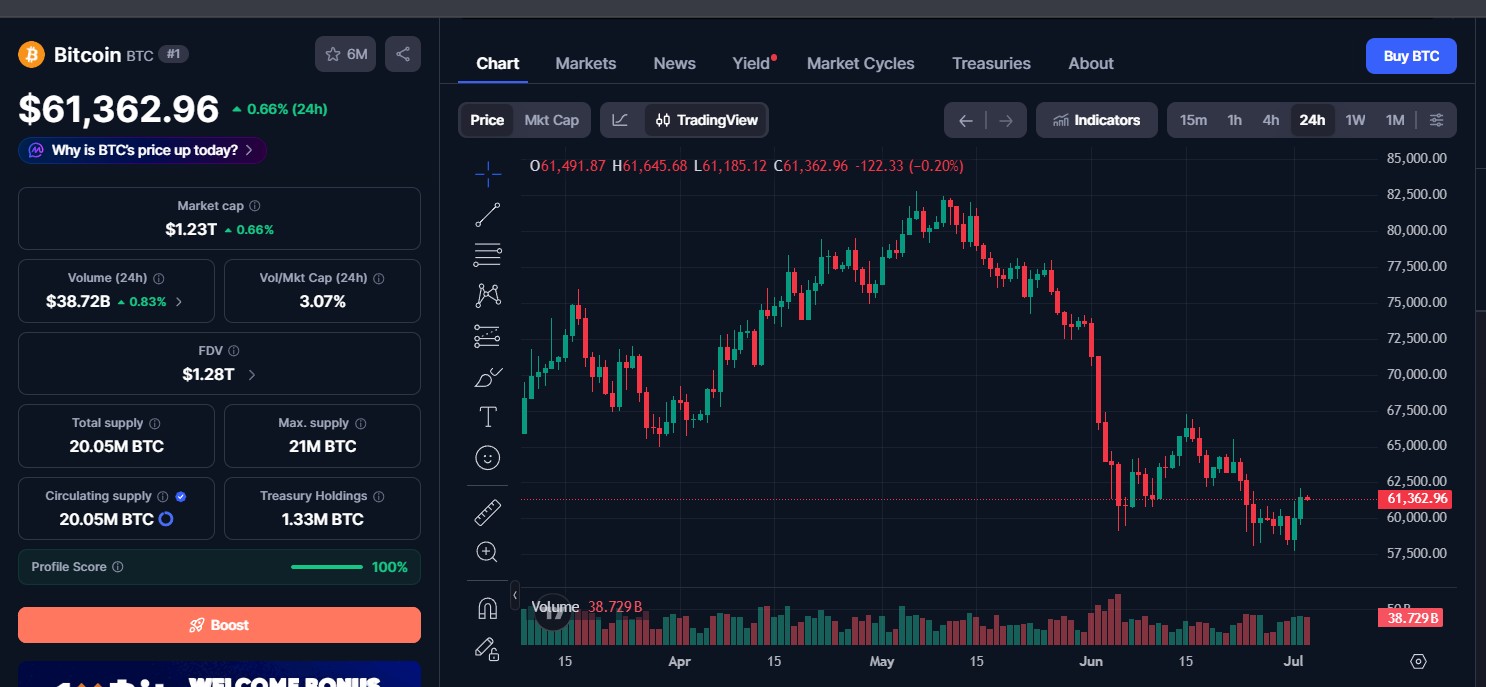Add Bitcoin to watchlist star button
This screenshot has width=1486, height=687.
[346, 54]
